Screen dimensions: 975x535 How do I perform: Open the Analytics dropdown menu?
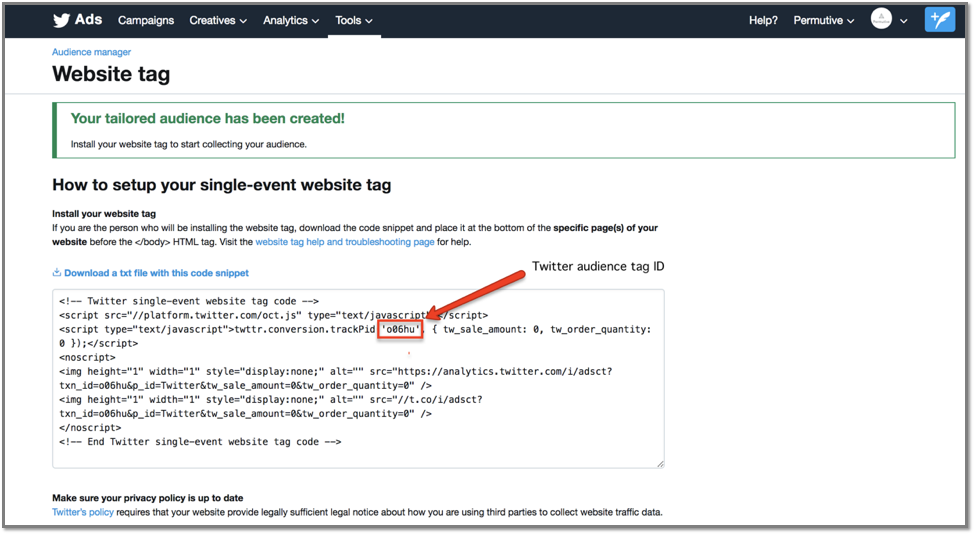pos(290,21)
